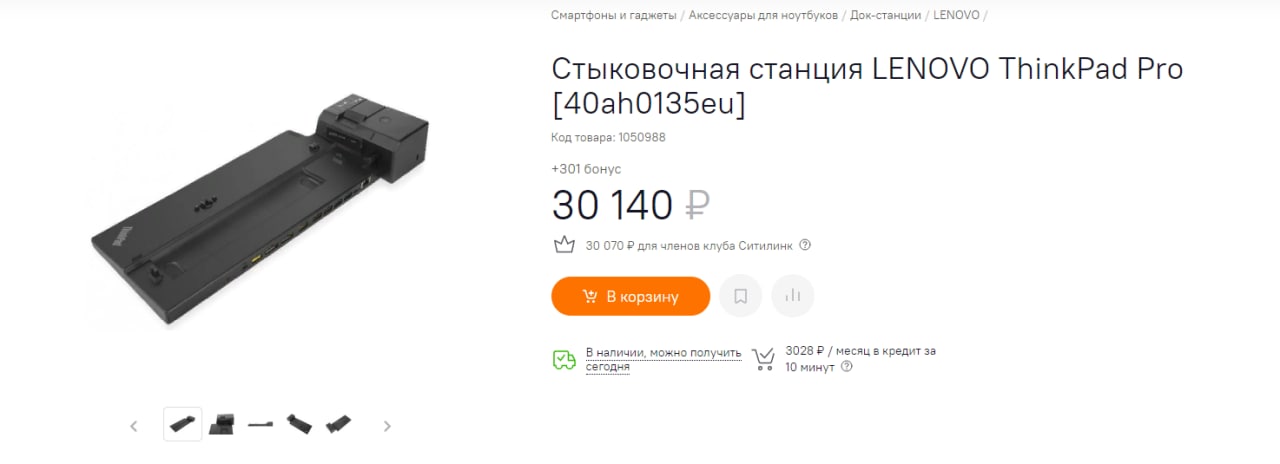
Task: Show the next product thumbnail with right arrow
Action: 387,426
